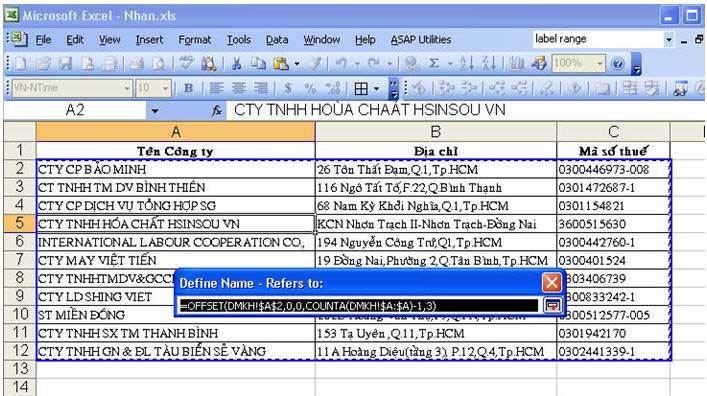The height and width of the screenshot is (396, 707).
Task: Run the Spelling check icon
Action: 186,64
